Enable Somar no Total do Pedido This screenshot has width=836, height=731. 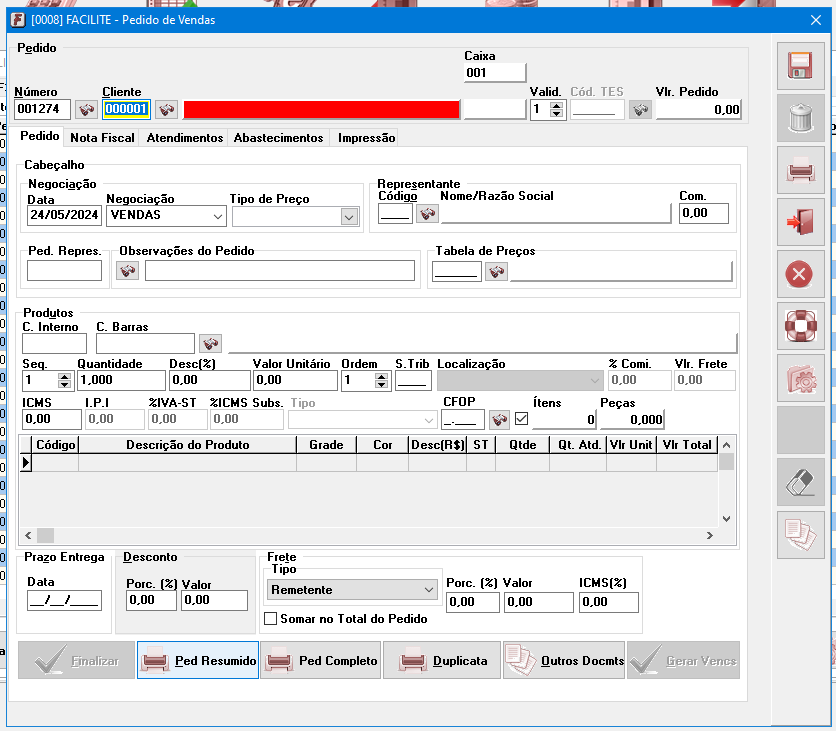[x=271, y=618]
